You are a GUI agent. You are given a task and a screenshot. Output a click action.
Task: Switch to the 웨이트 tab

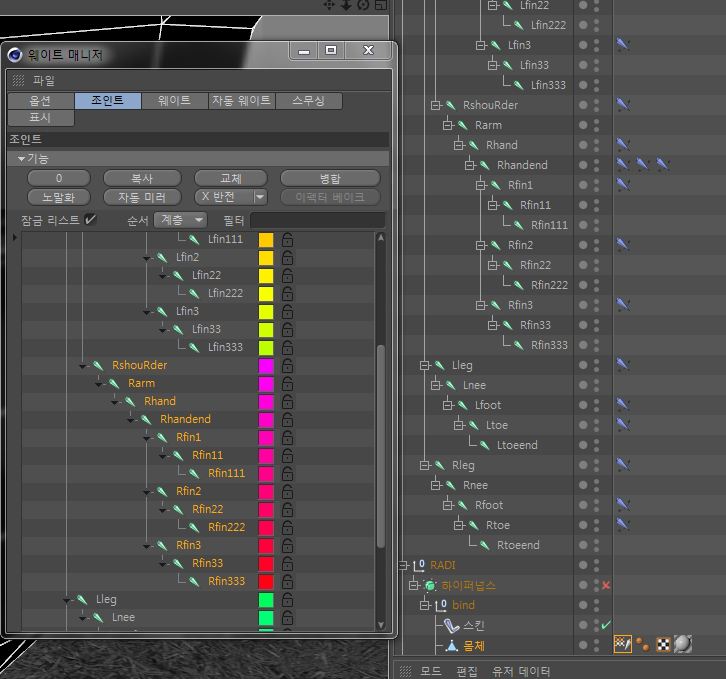(x=174, y=101)
